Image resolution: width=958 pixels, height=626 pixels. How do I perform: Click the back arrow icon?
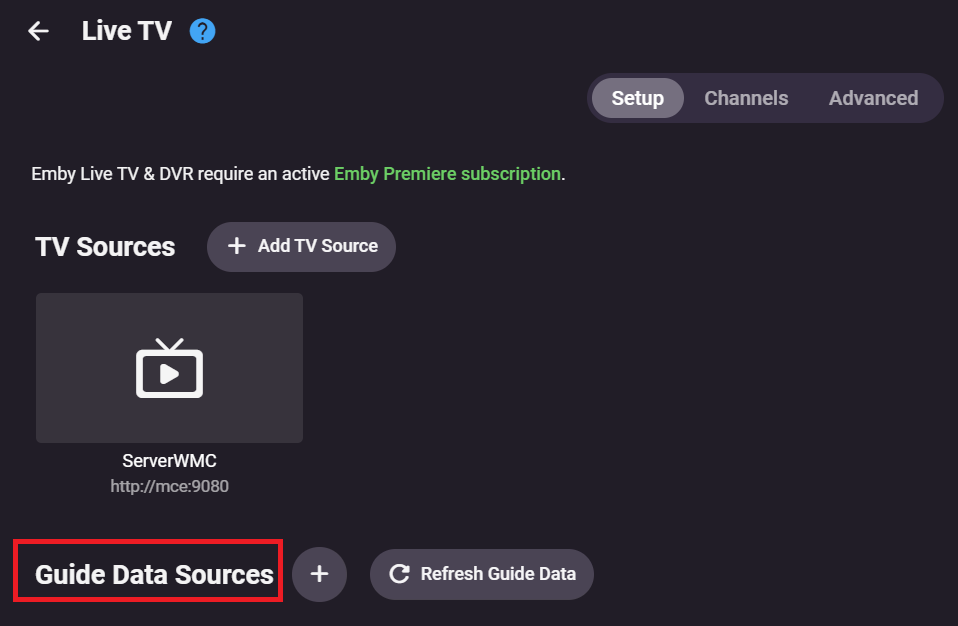(x=38, y=31)
